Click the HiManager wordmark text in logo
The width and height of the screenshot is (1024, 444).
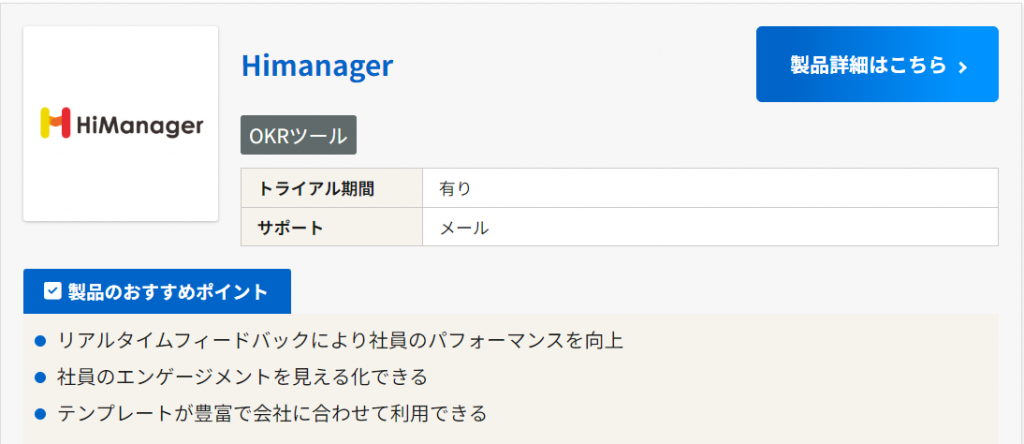point(139,124)
